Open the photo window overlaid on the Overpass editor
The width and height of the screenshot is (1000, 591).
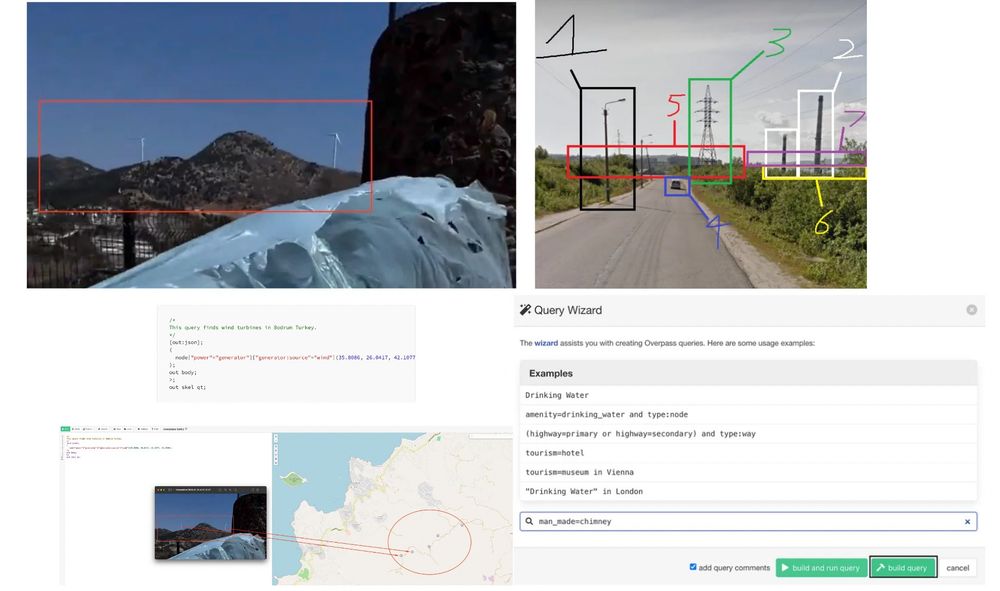(x=210, y=523)
